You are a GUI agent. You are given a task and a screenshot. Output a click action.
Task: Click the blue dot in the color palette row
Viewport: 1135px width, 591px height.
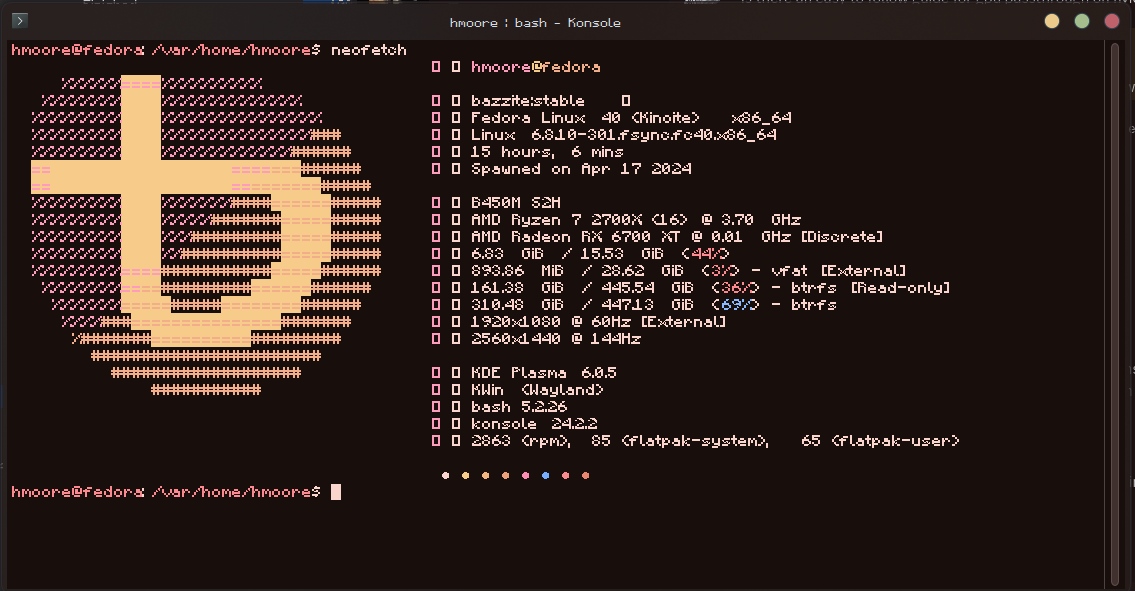point(546,476)
